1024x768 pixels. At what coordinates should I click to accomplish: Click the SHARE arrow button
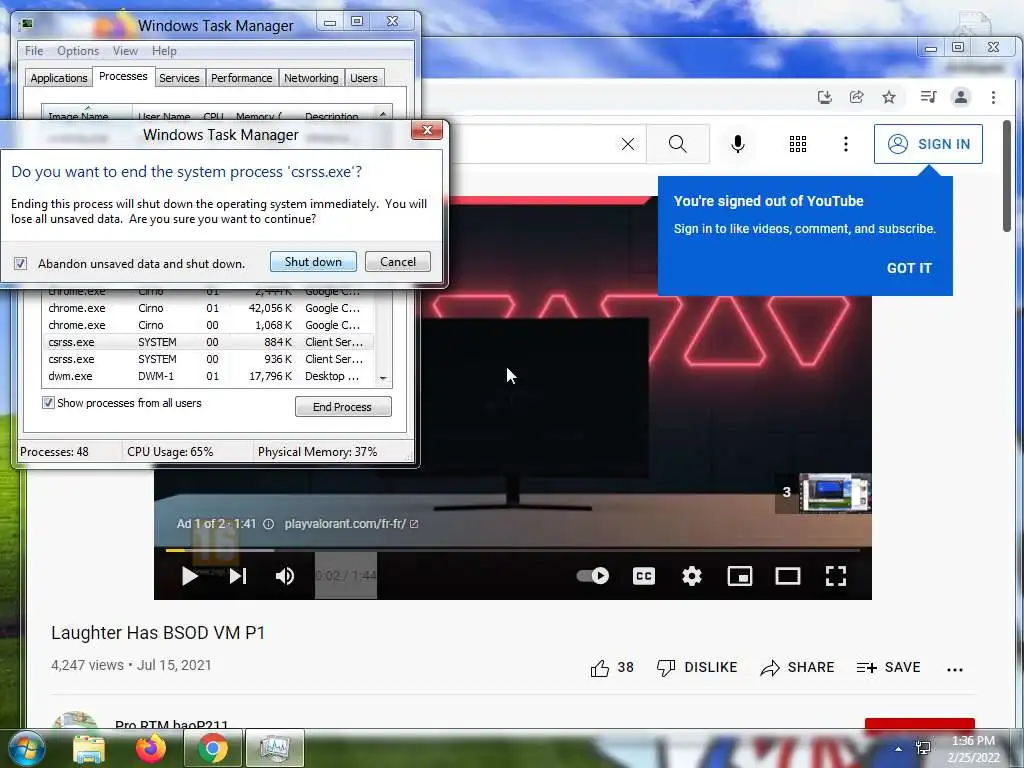(797, 667)
